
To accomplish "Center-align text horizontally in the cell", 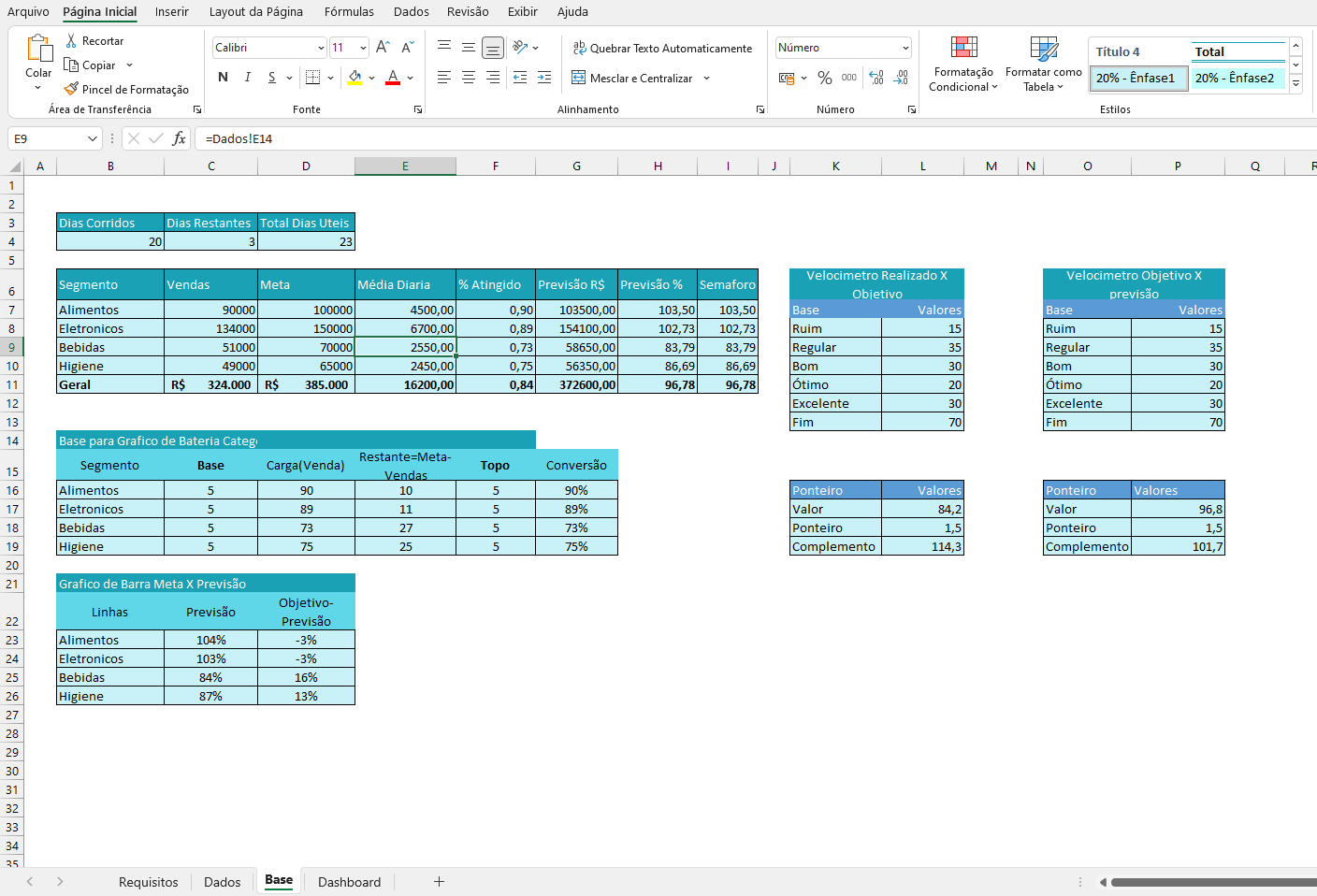I will point(469,78).
